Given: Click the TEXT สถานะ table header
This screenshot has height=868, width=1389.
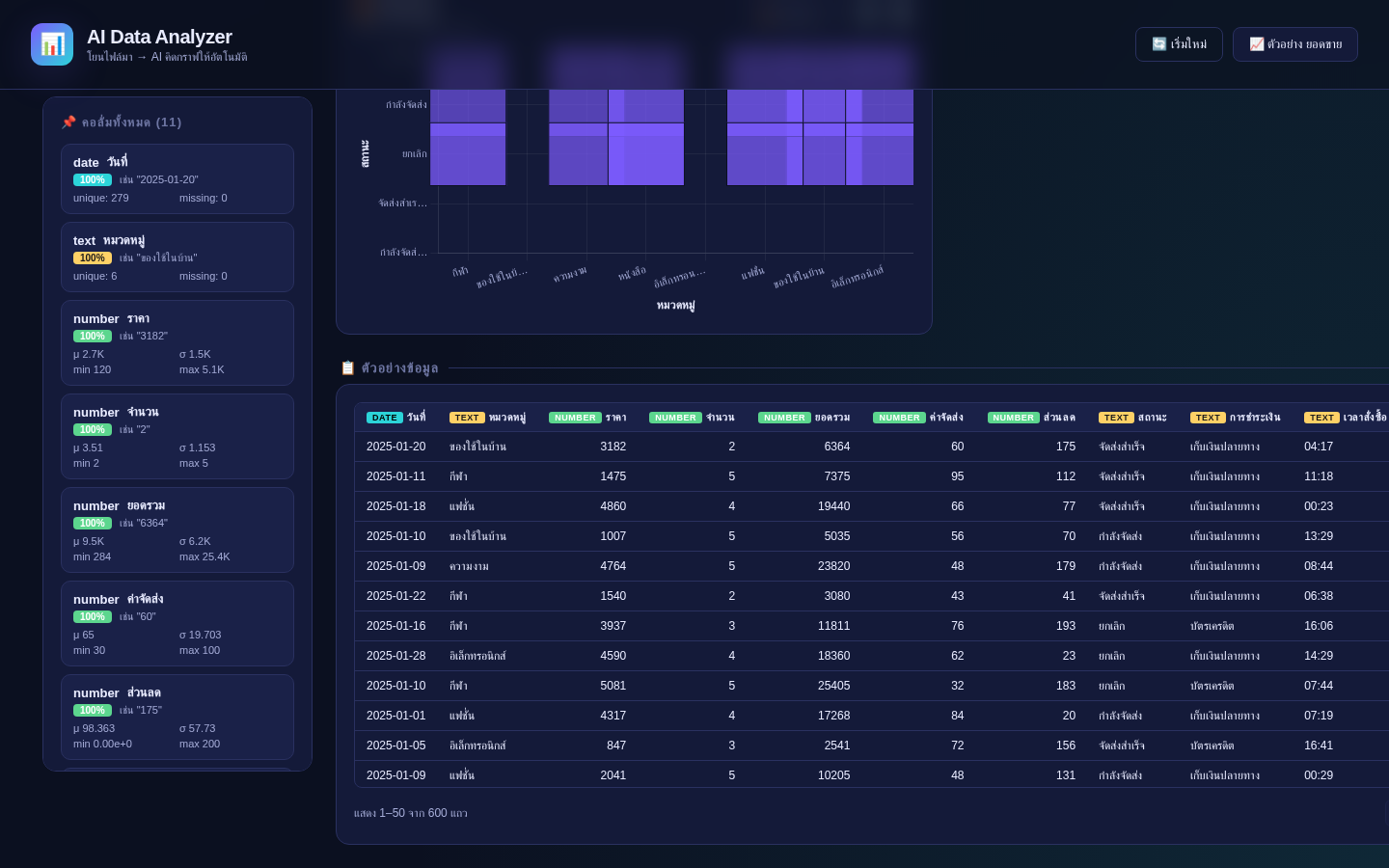Looking at the screenshot, I should (1132, 418).
